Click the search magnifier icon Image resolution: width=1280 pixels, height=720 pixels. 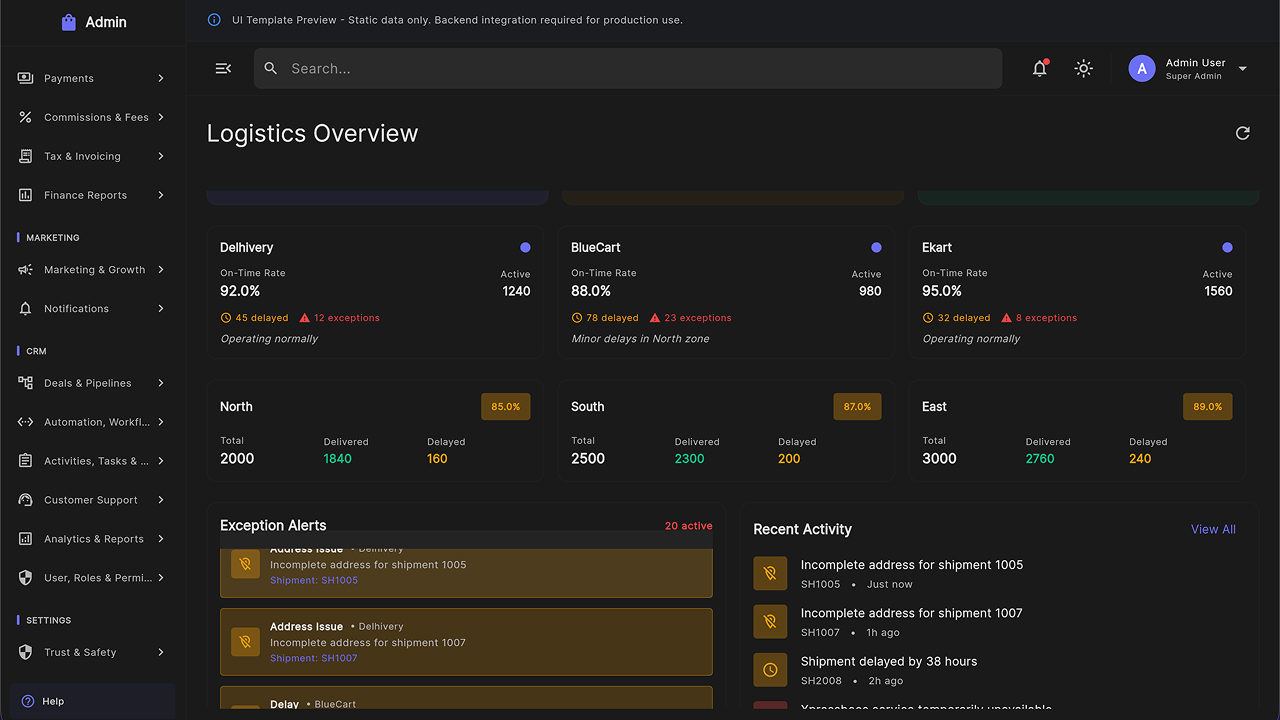(271, 68)
